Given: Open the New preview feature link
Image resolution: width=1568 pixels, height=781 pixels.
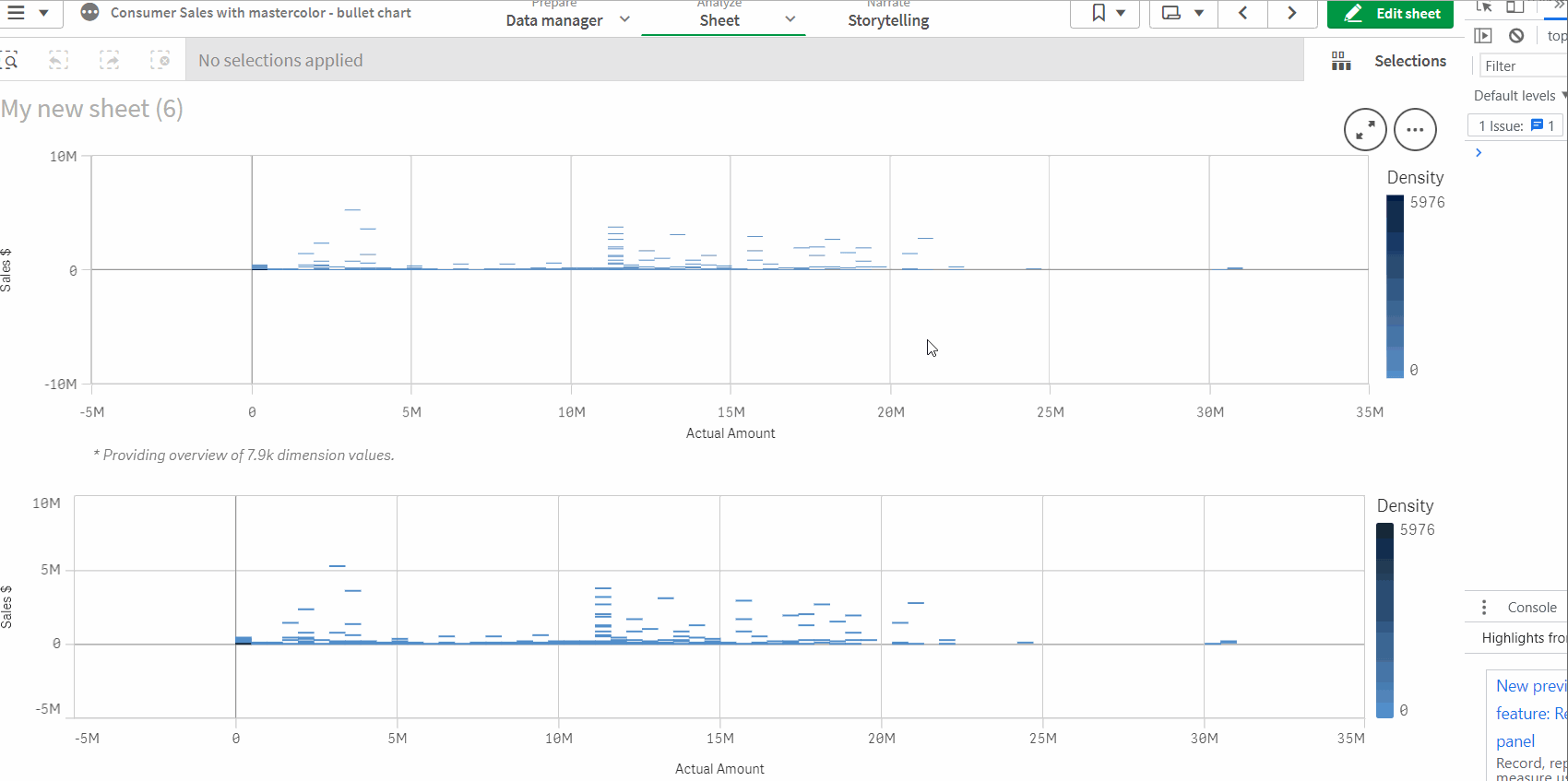Looking at the screenshot, I should click(x=1531, y=713).
